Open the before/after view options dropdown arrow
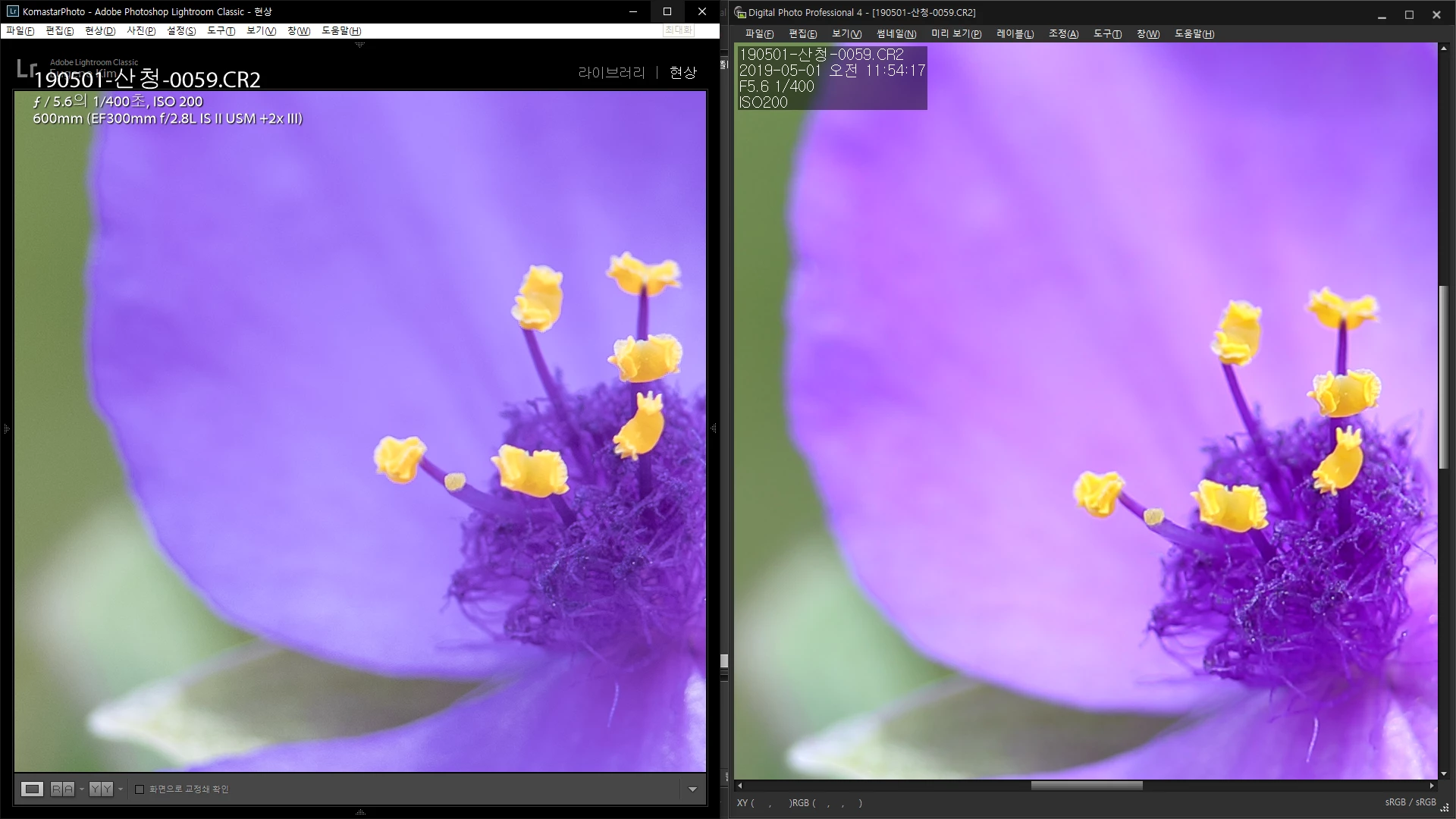Screen dimensions: 1456x819 (120, 789)
